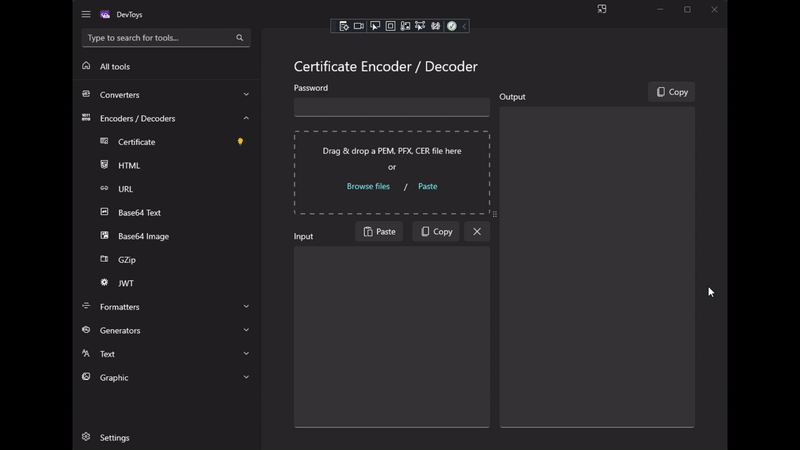
Task: Click the Generators category icon
Action: click(86, 330)
